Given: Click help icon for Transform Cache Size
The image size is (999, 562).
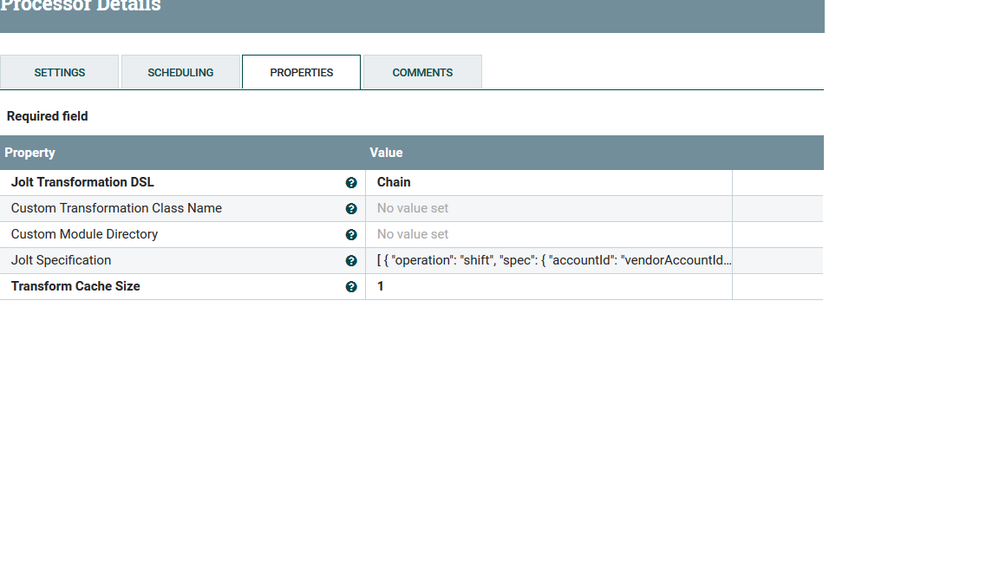Looking at the screenshot, I should (351, 287).
